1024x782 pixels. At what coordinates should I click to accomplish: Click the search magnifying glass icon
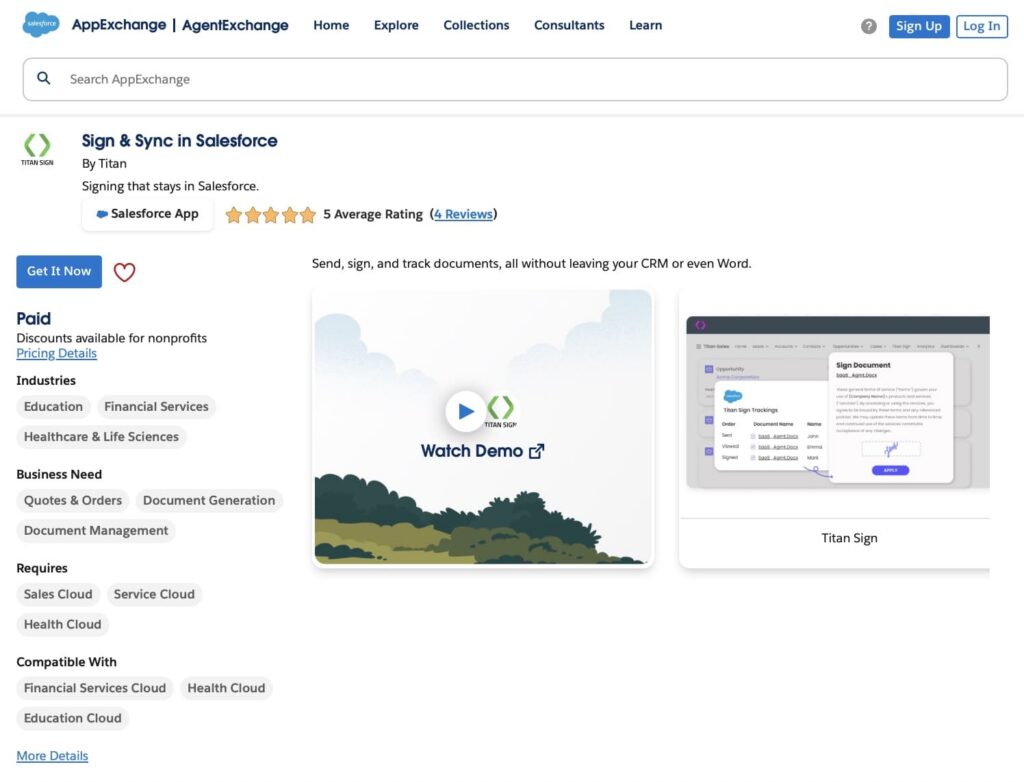pos(44,77)
